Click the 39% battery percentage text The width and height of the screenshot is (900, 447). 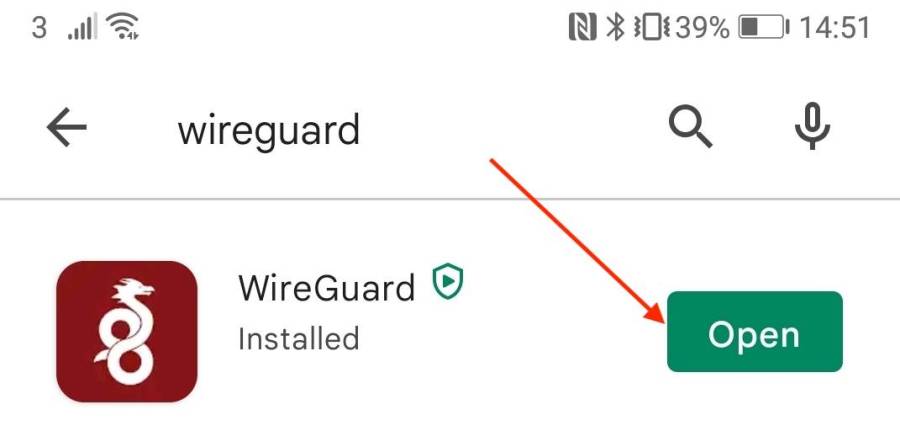click(x=703, y=27)
